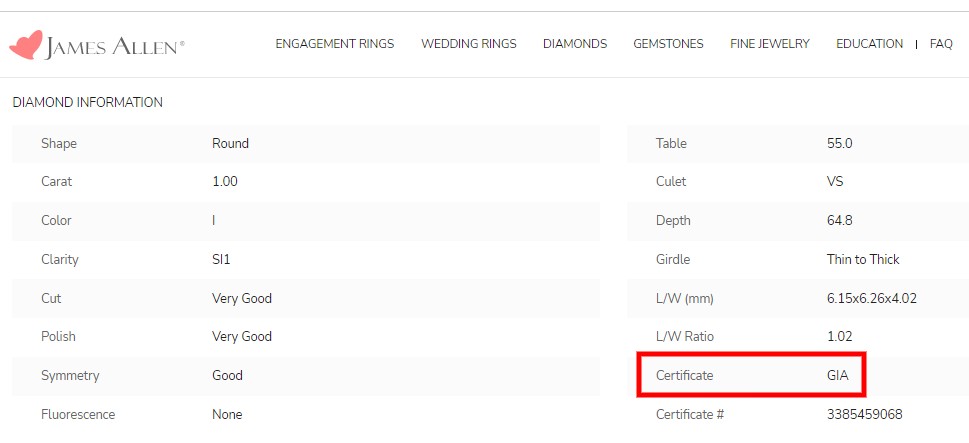969x443 pixels.
Task: Select the Carat value 1.00
Action: tap(225, 182)
